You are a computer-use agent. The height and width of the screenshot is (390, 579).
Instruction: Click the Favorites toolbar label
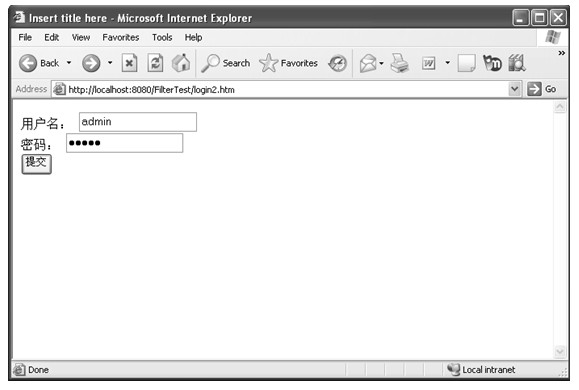point(299,63)
